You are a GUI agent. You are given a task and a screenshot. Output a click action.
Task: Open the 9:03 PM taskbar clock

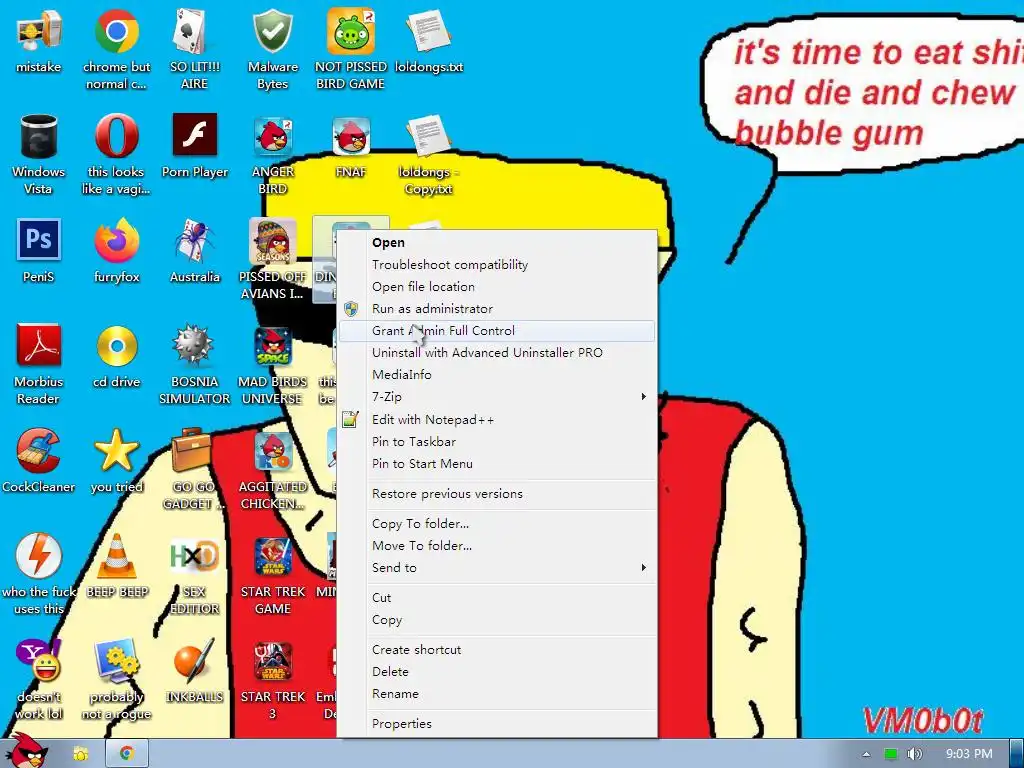click(x=968, y=754)
